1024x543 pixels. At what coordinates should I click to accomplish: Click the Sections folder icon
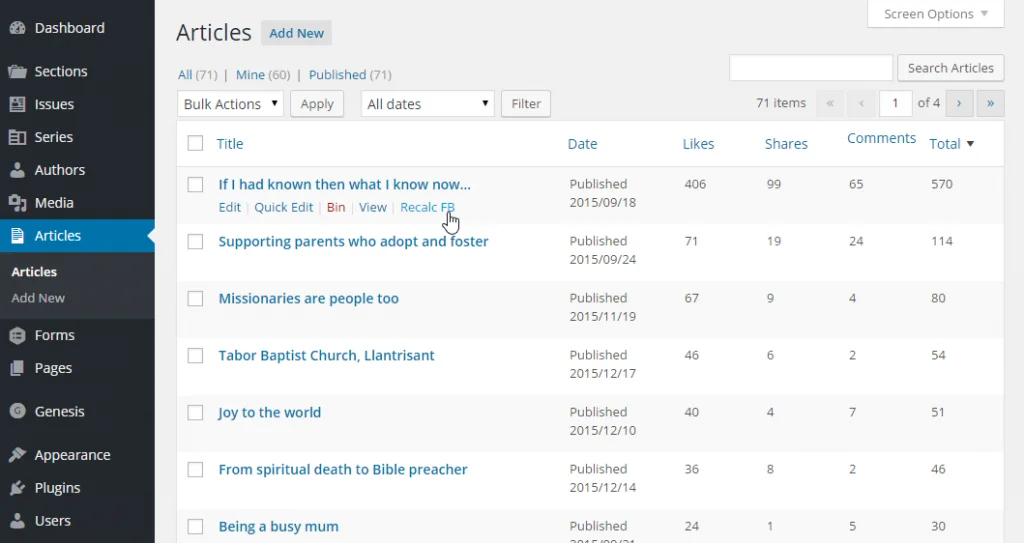click(17, 71)
